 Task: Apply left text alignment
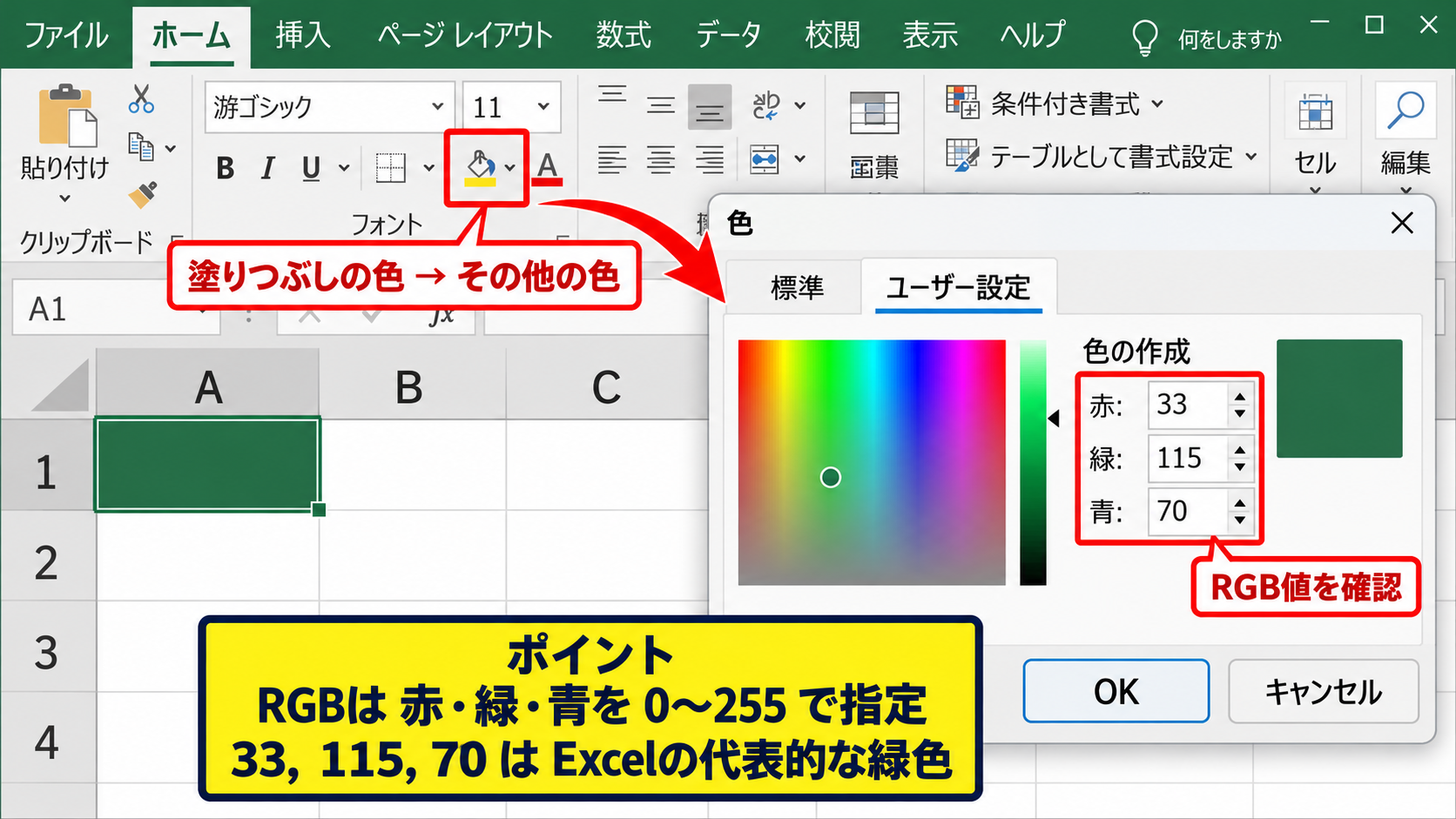(x=612, y=160)
